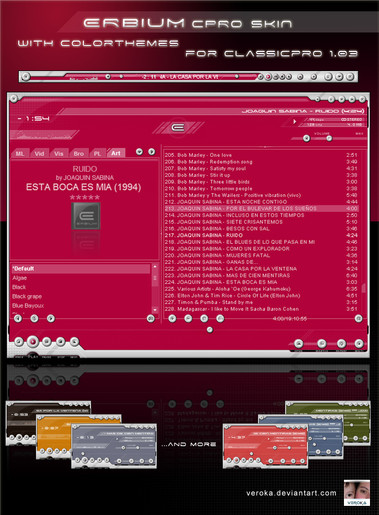Switch to the PL tab
379x515 pixels.
[x=97, y=153]
